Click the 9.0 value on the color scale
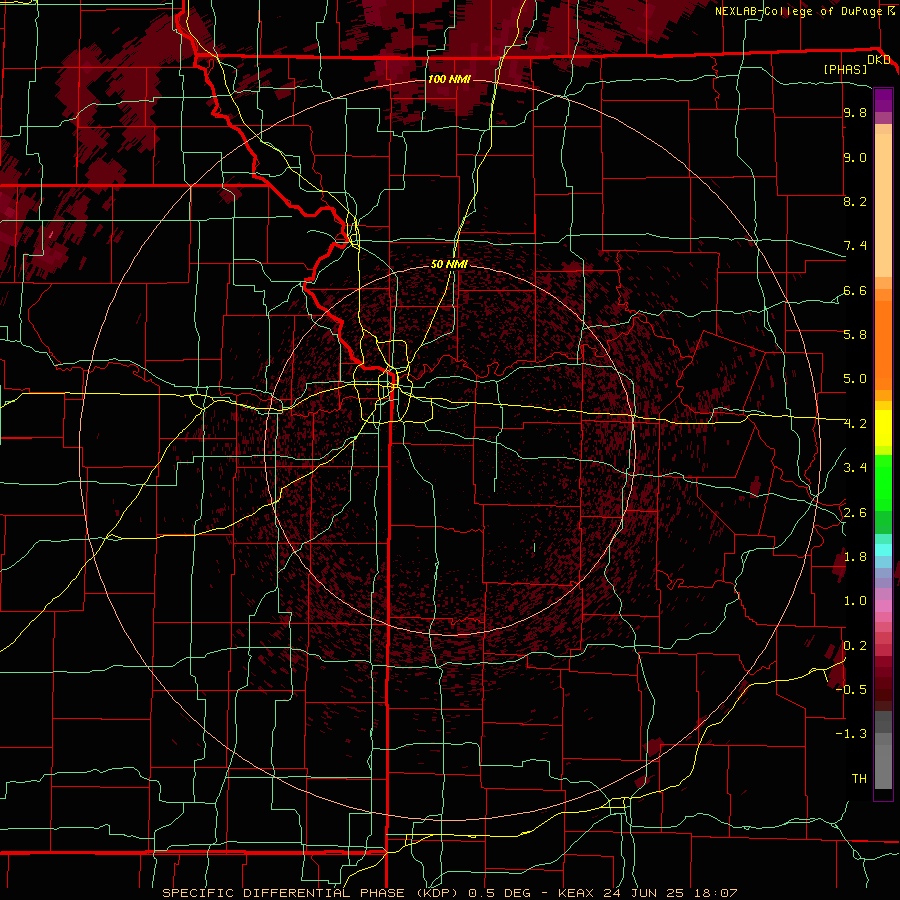This screenshot has width=900, height=900. coord(855,157)
